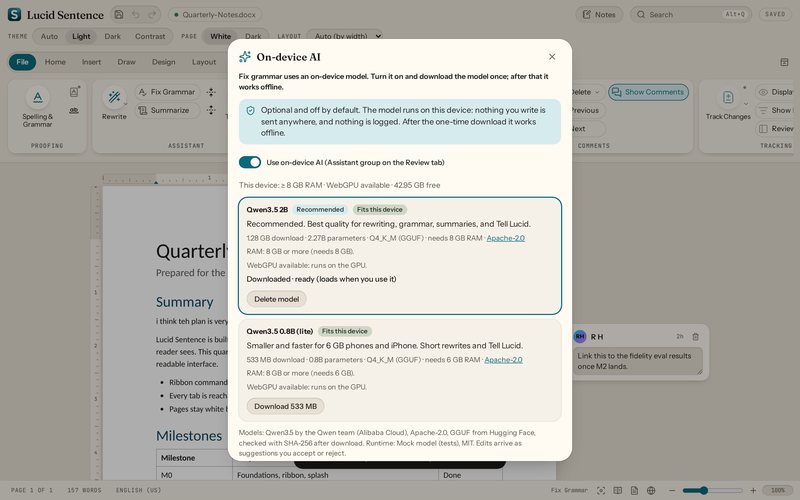The height and width of the screenshot is (500, 800).
Task: Click the shield icon in the privacy notice
Action: (x=251, y=111)
